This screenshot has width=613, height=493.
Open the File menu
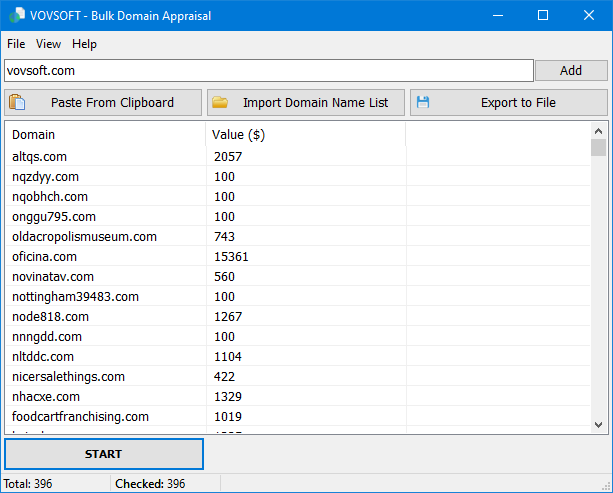coord(16,44)
